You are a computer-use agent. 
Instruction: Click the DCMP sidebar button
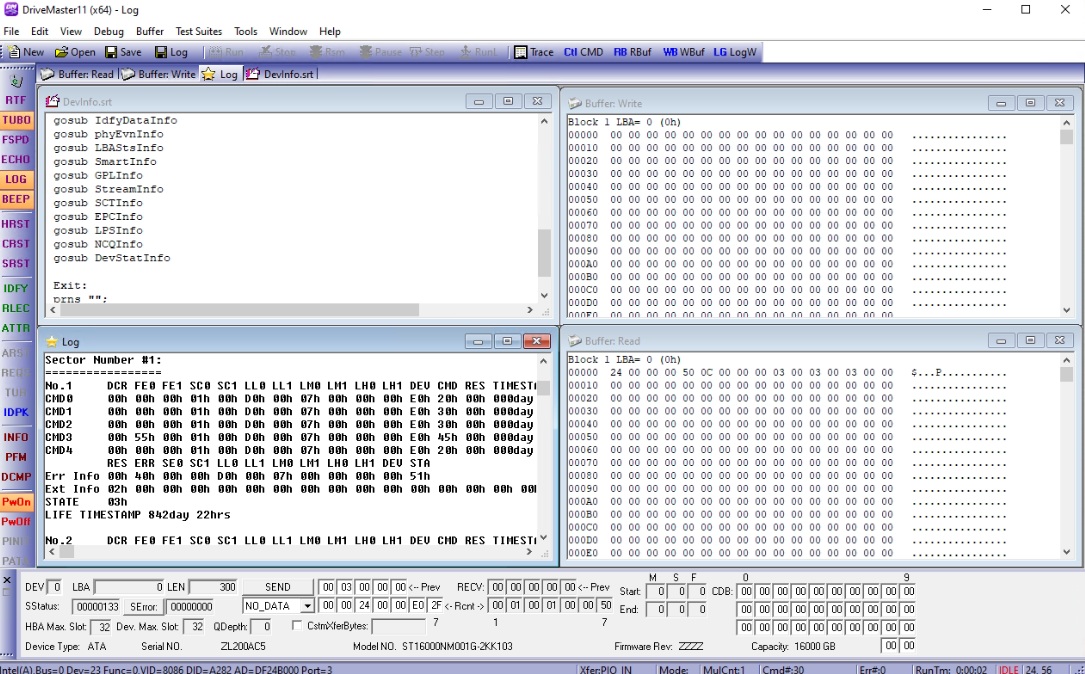click(x=16, y=477)
